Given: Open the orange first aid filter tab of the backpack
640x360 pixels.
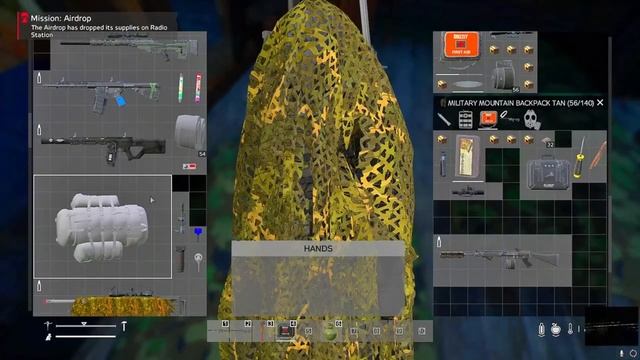Looking at the screenshot, I should pyautogui.click(x=488, y=120).
